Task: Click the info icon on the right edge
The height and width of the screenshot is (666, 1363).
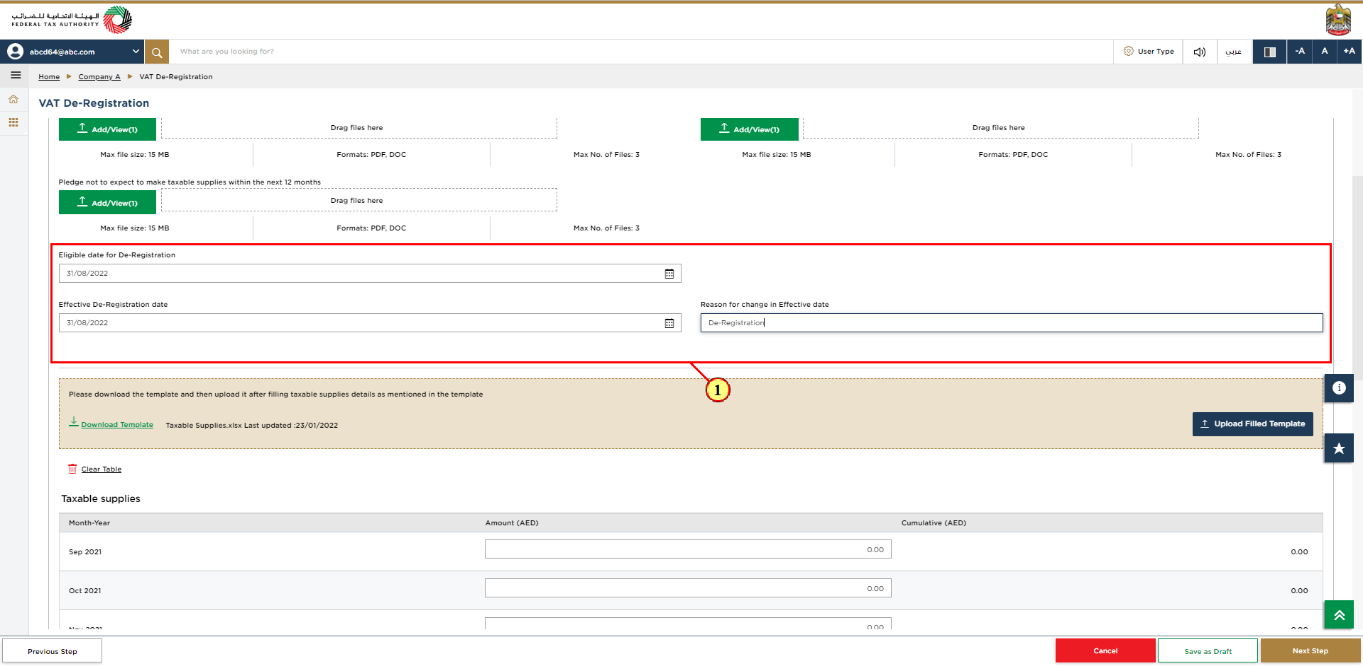Action: (1339, 388)
